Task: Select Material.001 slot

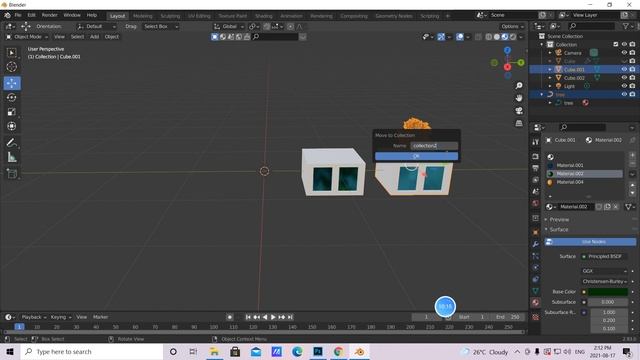Action: [x=584, y=165]
